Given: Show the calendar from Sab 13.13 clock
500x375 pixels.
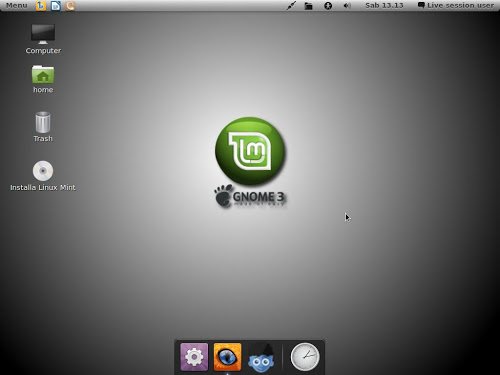Looking at the screenshot, I should tap(384, 5).
